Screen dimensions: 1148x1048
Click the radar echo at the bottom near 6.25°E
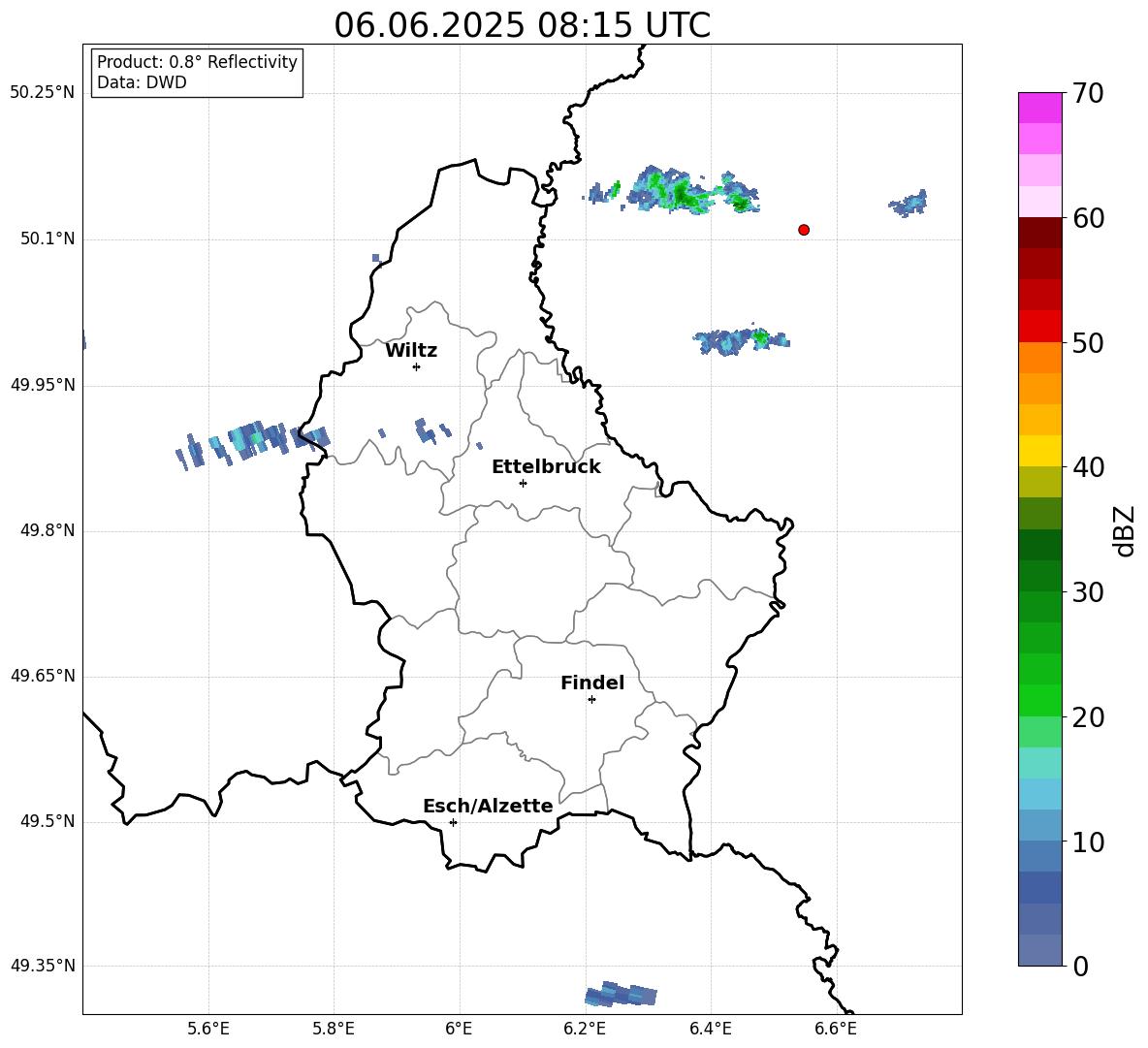pyautogui.click(x=621, y=994)
